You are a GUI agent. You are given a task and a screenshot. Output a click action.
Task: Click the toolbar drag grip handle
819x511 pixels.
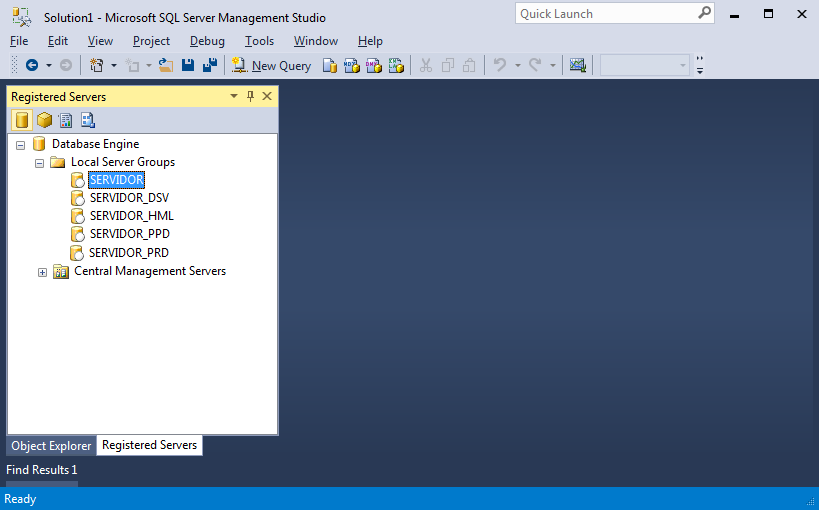[15, 65]
